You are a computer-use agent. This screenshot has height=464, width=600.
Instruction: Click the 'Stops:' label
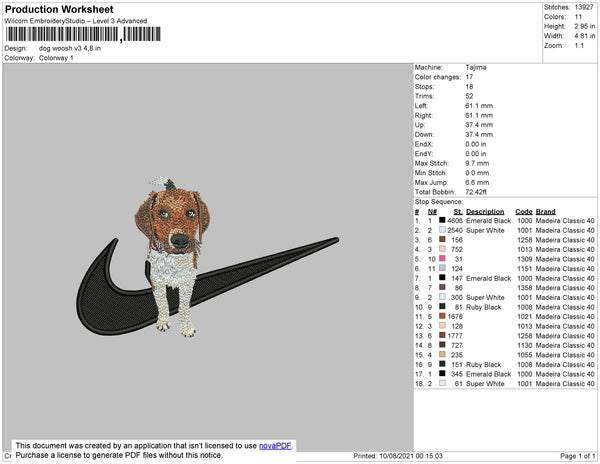[424, 87]
